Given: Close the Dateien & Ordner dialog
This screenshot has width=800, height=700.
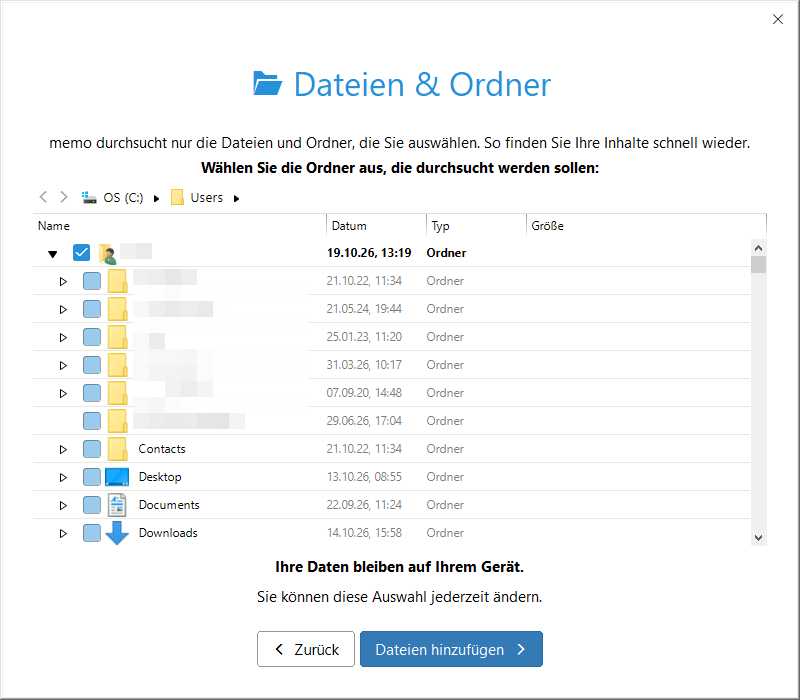Looking at the screenshot, I should click(778, 19).
